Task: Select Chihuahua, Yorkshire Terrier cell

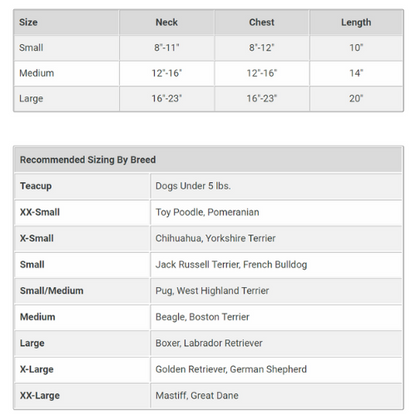Action: pos(276,238)
